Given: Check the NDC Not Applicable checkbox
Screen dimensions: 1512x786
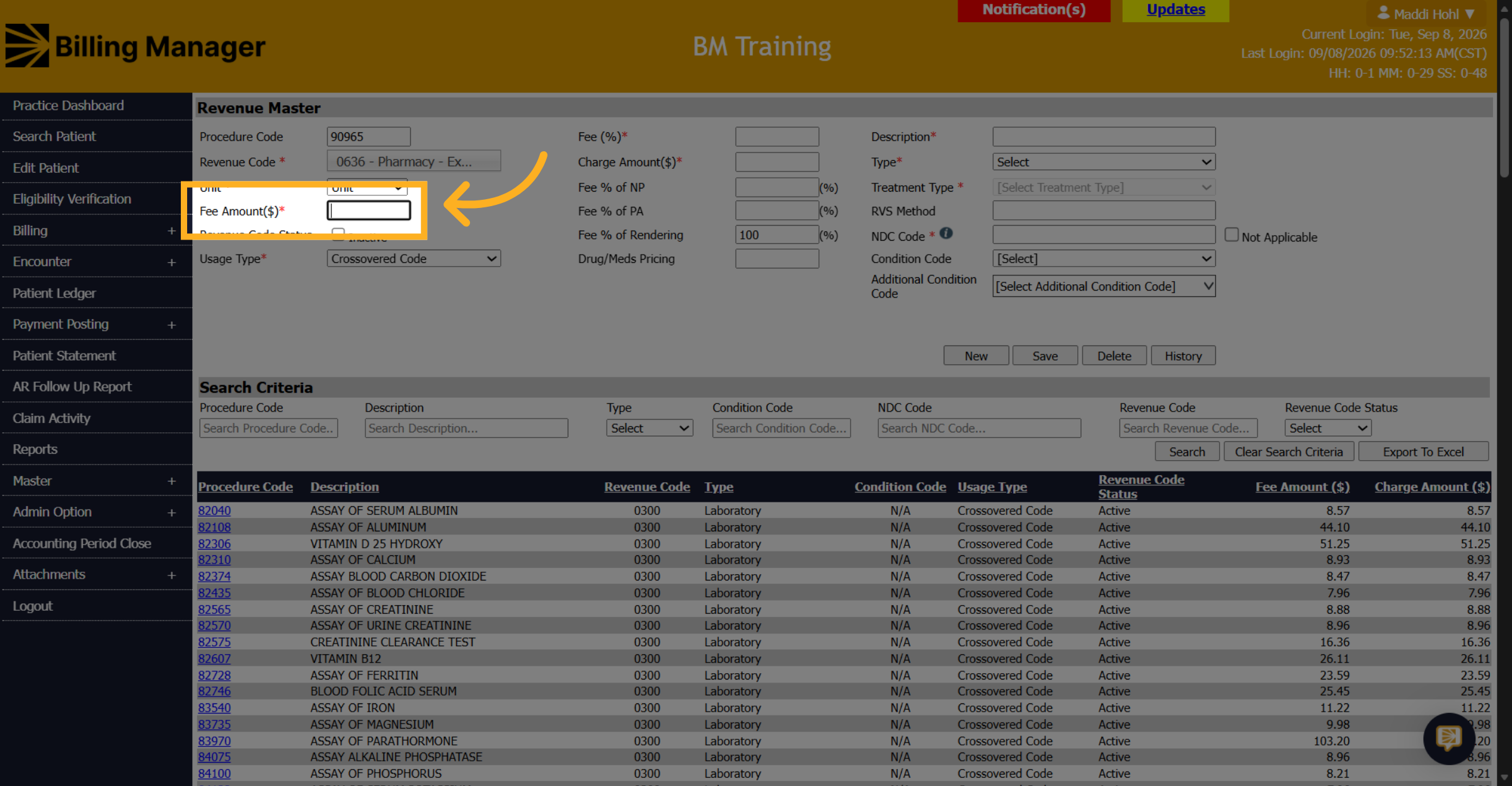Looking at the screenshot, I should pyautogui.click(x=1231, y=235).
